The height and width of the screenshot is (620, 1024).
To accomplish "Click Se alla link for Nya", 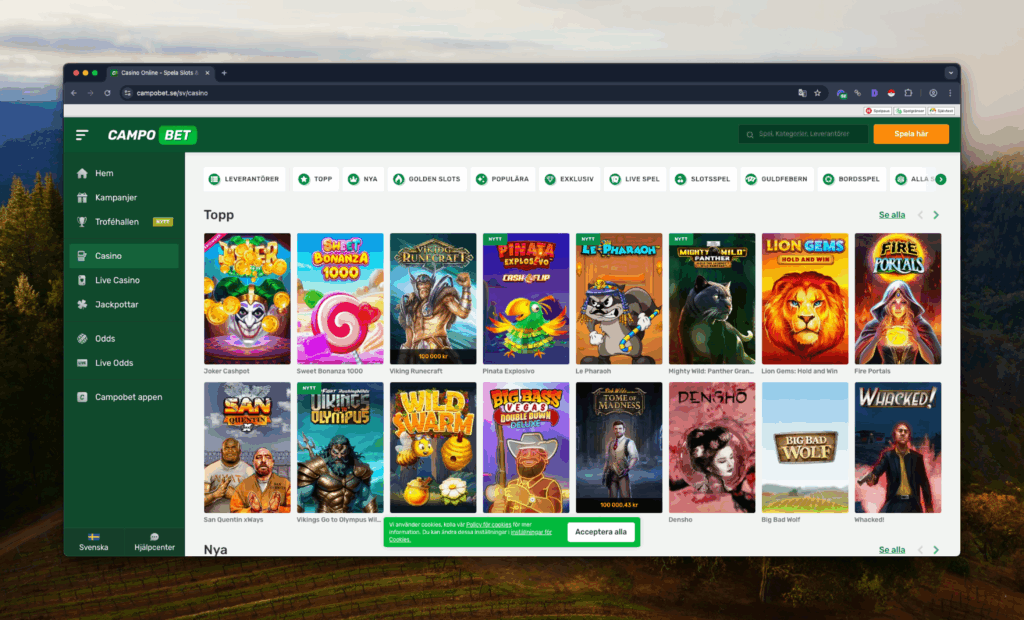I will (x=891, y=550).
